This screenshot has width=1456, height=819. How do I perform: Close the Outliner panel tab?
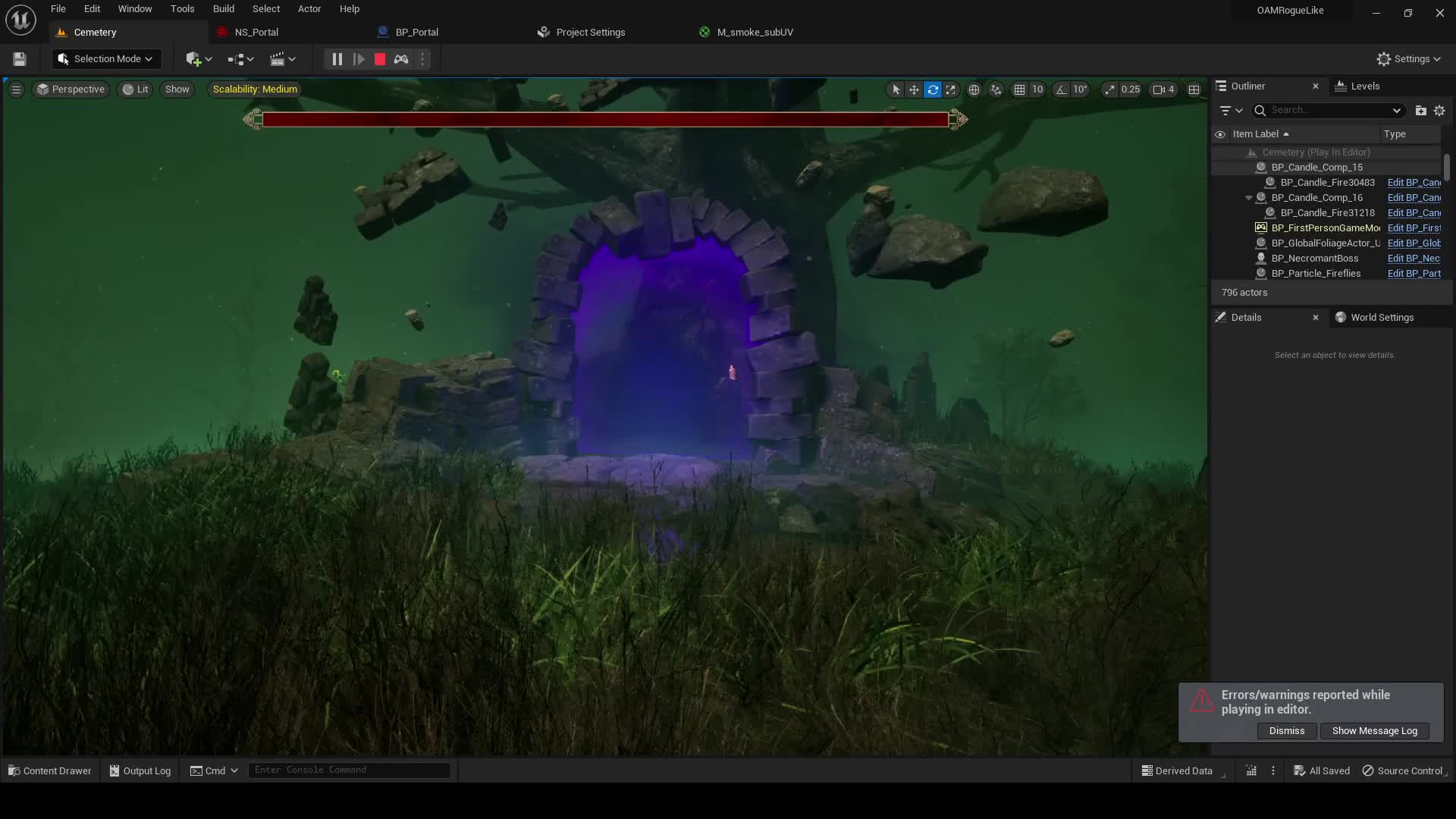click(x=1316, y=86)
